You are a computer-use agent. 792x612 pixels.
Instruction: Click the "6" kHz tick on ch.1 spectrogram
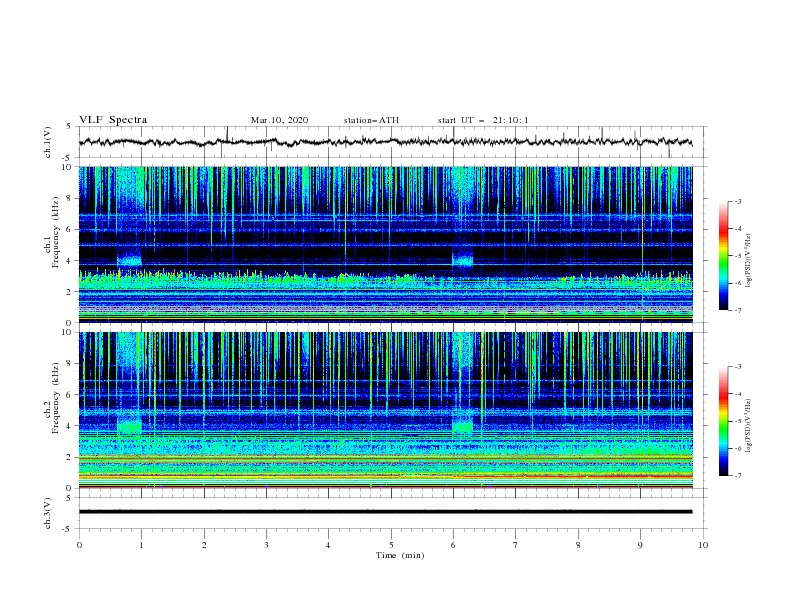point(71,229)
